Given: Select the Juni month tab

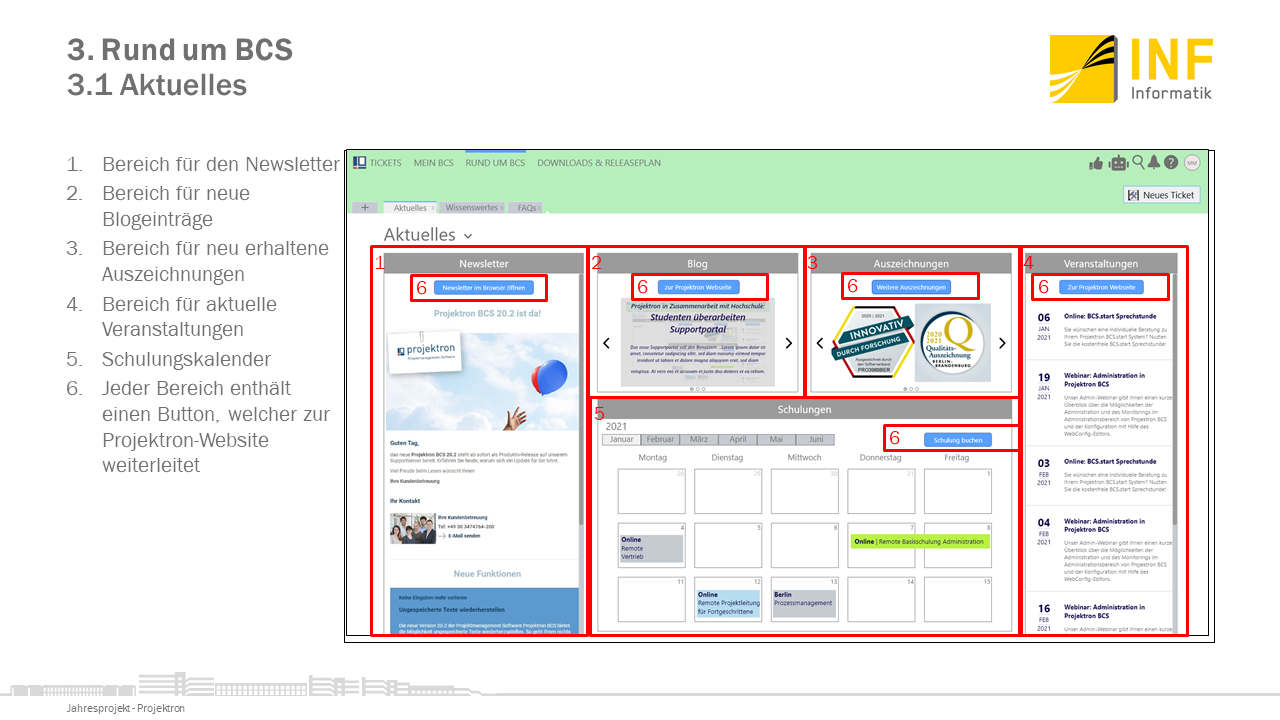Looking at the screenshot, I should point(815,439).
